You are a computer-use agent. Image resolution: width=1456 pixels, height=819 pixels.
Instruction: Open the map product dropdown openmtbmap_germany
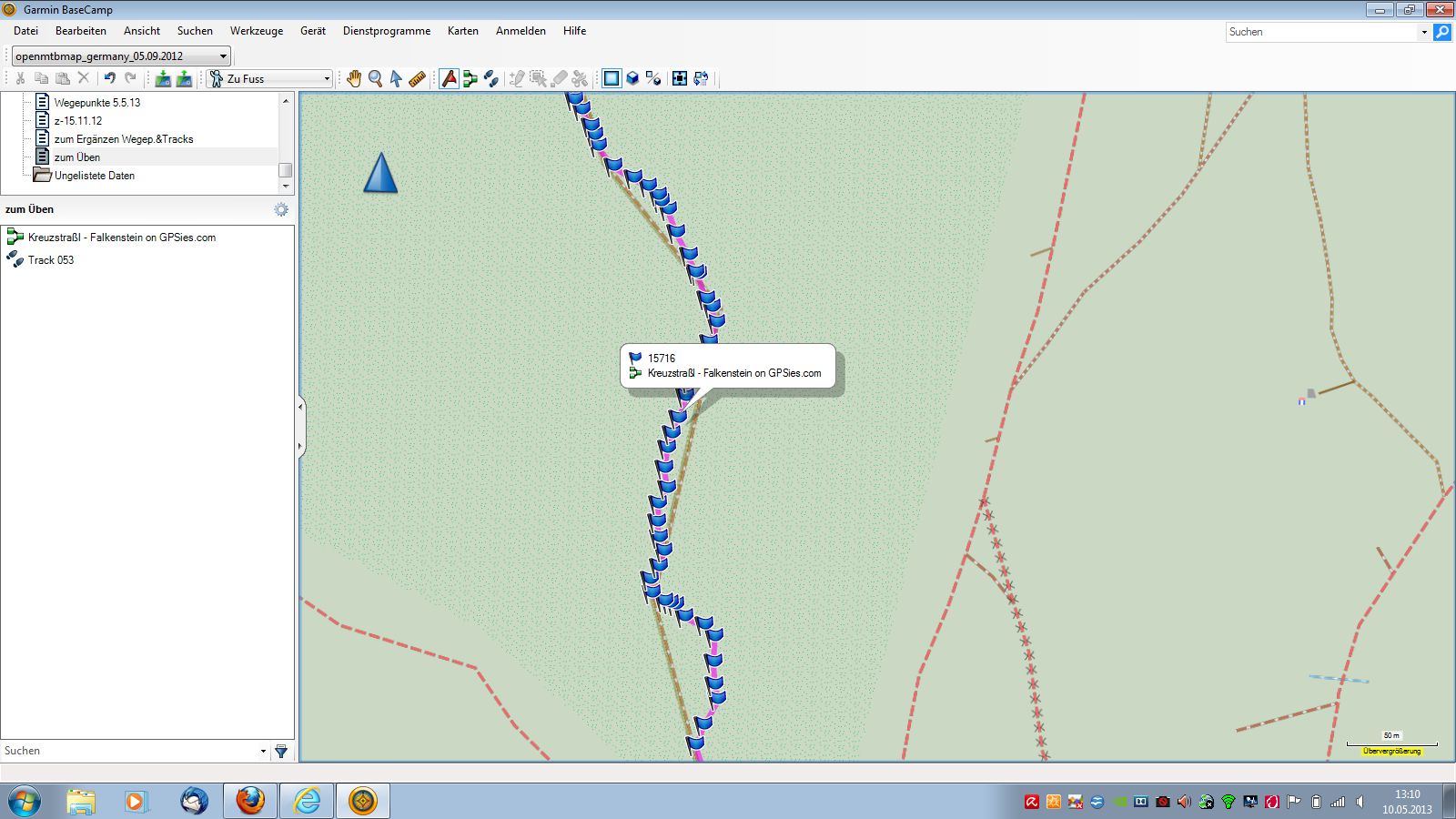pos(121,56)
